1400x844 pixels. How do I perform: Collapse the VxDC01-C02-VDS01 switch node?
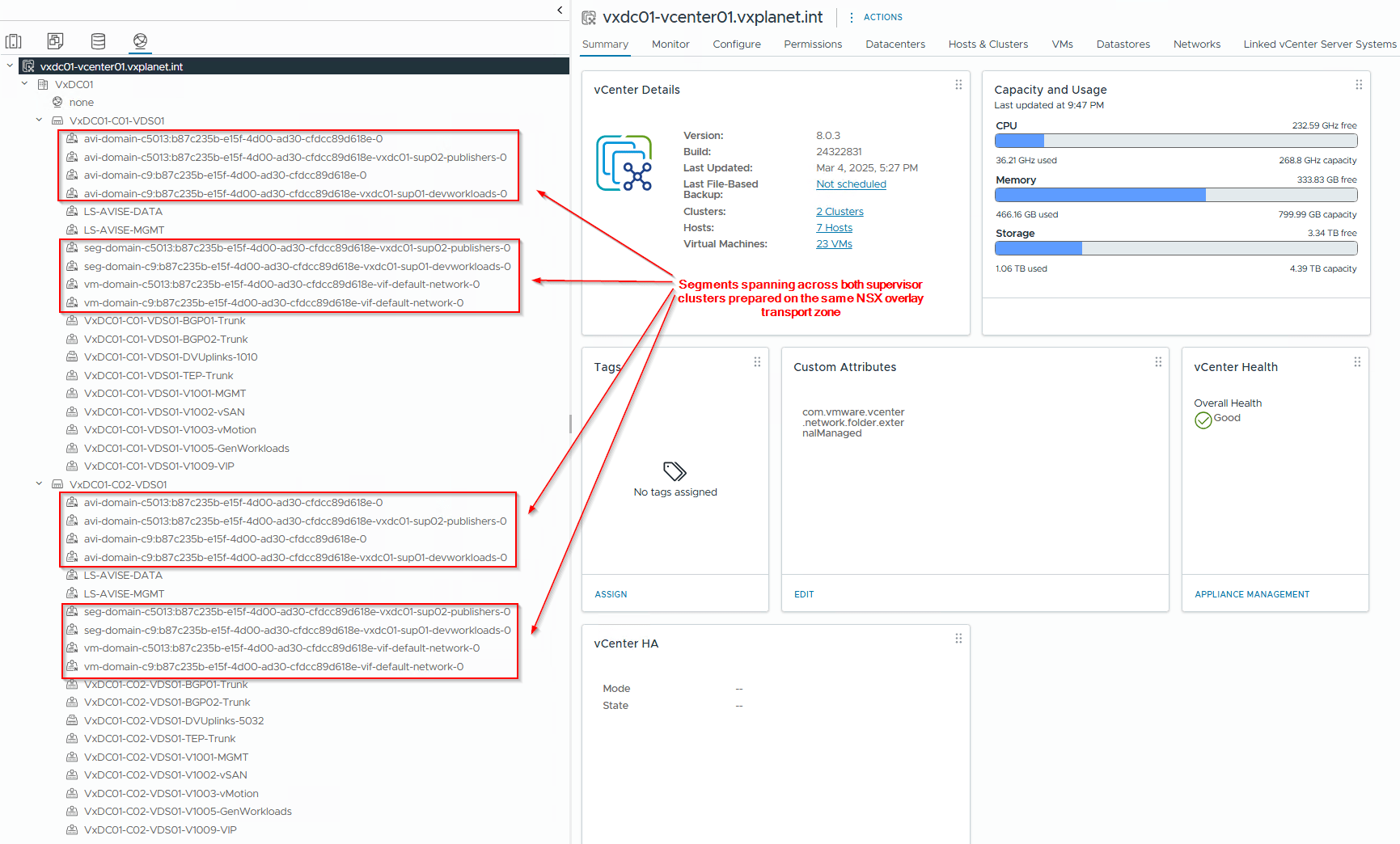pyautogui.click(x=39, y=483)
